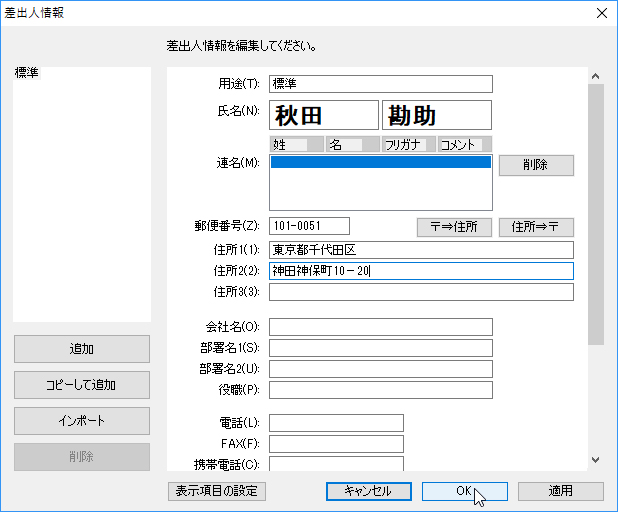
Task: Click the scrollbar down arrow
Action: click(x=596, y=460)
